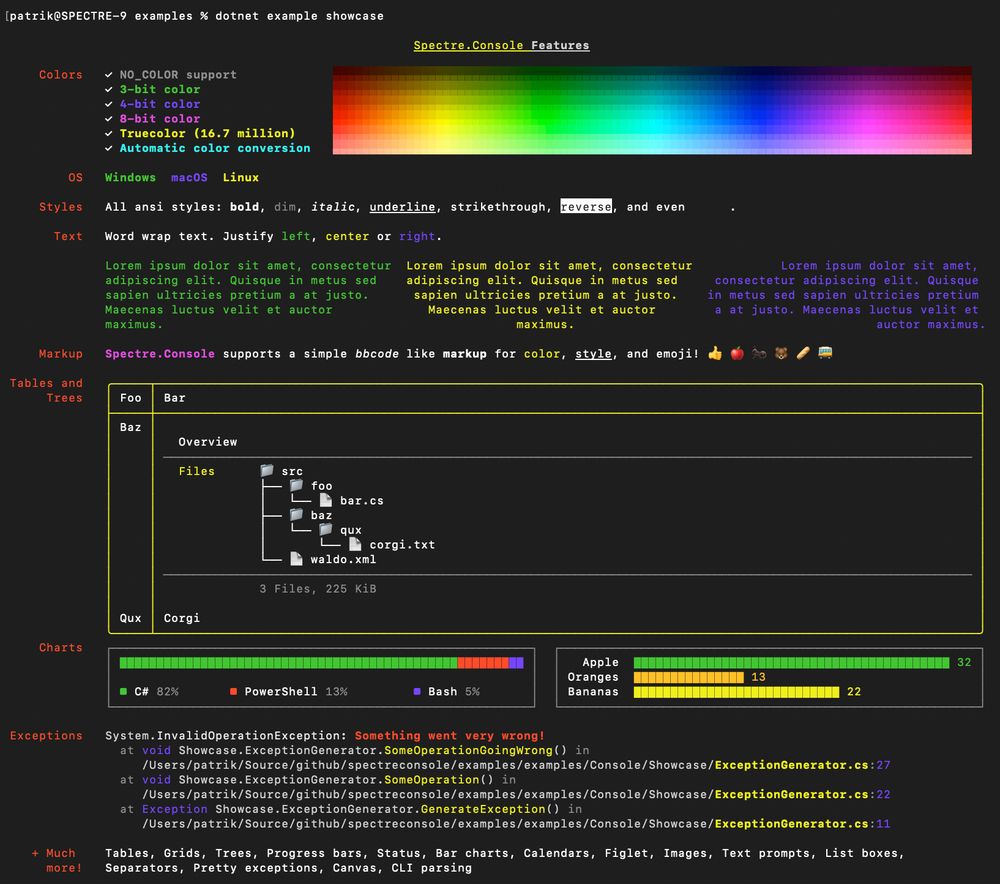Select the waldo.xml file icon
This screenshot has height=884, width=1000.
click(x=295, y=558)
